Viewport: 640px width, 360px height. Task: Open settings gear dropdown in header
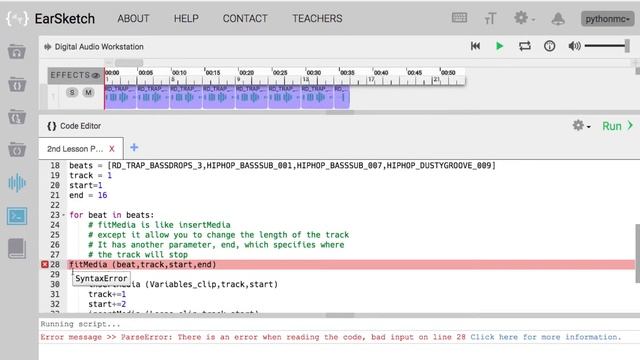pyautogui.click(x=524, y=18)
